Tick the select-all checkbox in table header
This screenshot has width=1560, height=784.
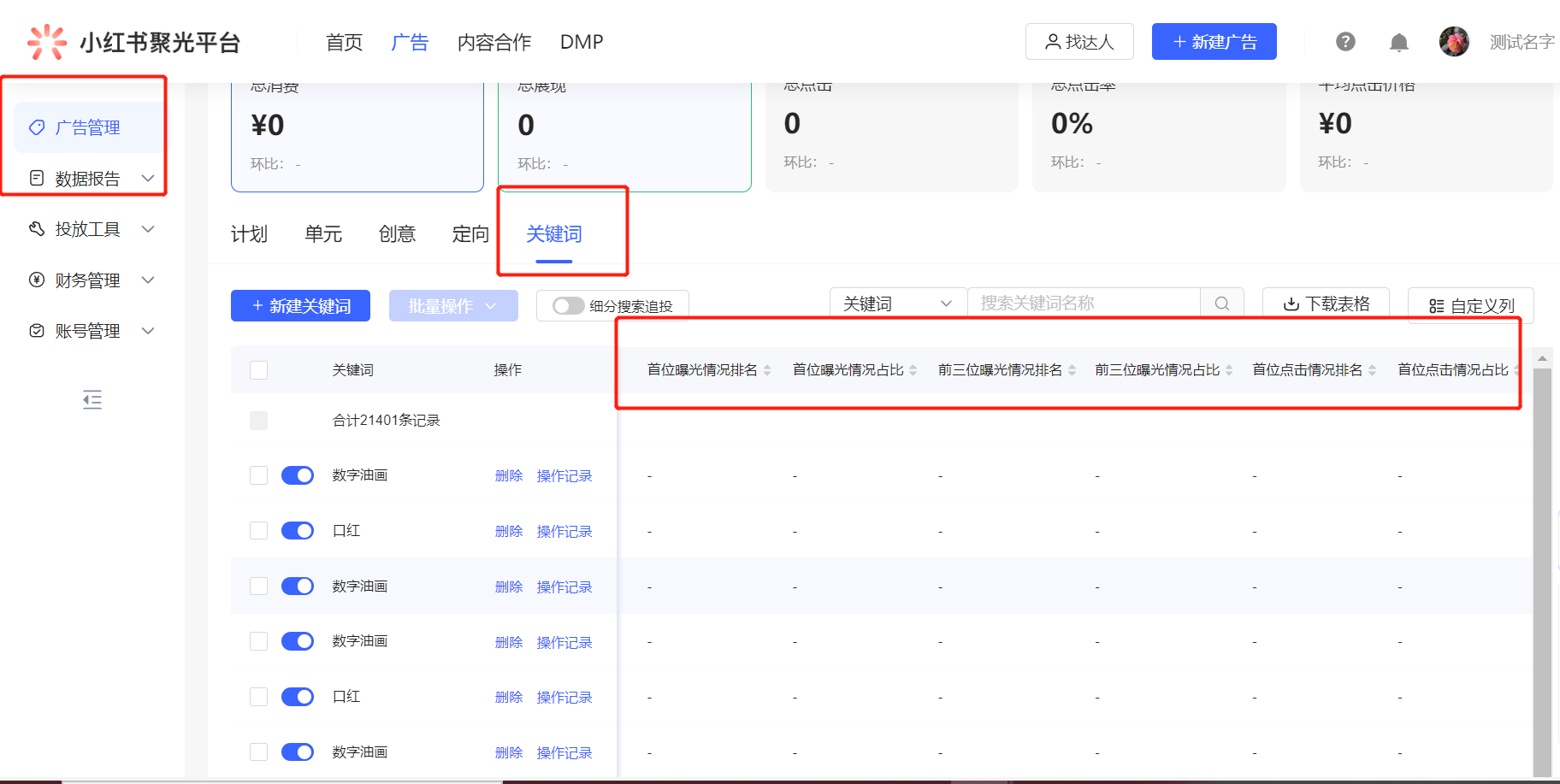pyautogui.click(x=258, y=369)
